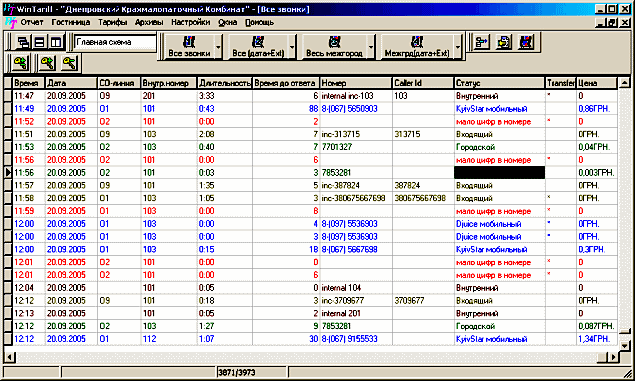Sort by the Дата column header
The height and width of the screenshot is (381, 635).
point(71,83)
